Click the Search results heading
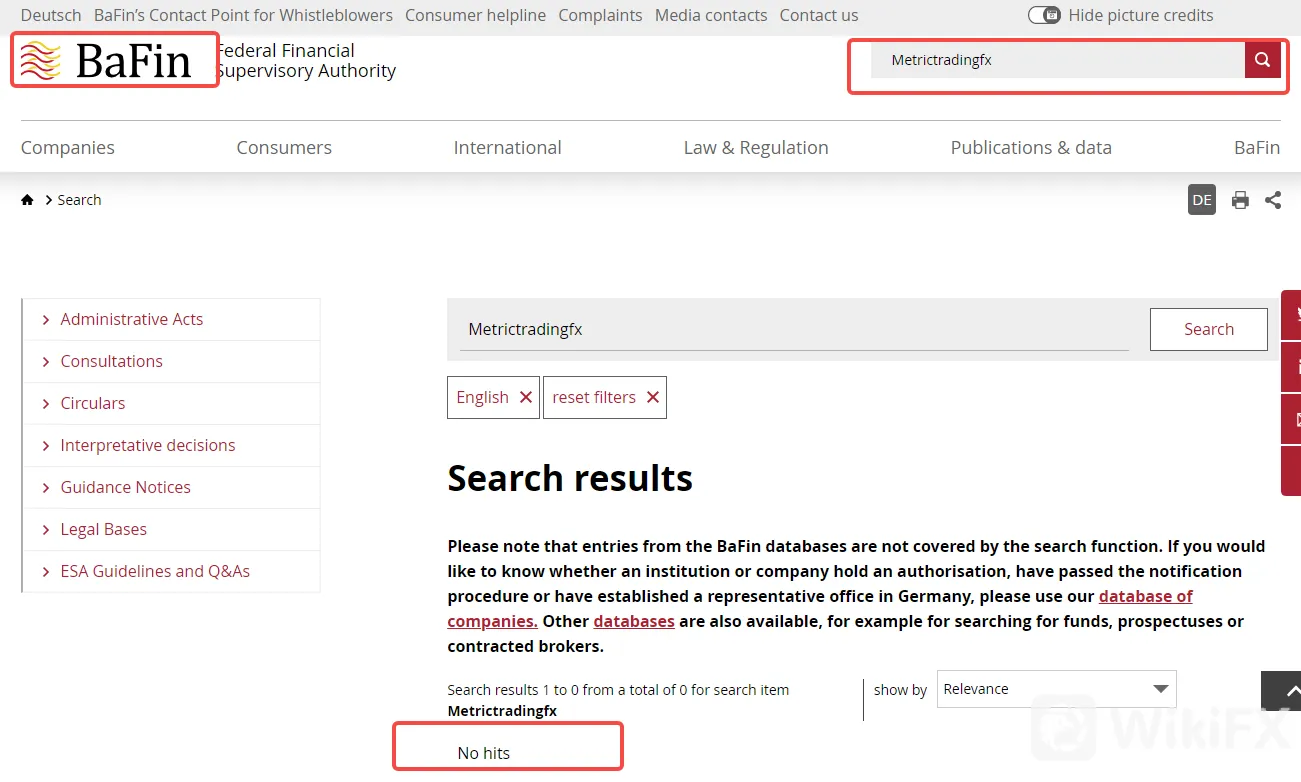 tap(570, 478)
